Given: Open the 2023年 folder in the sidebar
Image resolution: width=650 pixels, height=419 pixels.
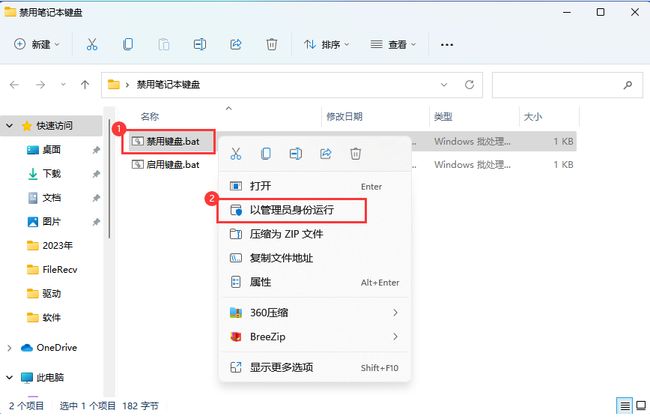Looking at the screenshot, I should [50, 245].
